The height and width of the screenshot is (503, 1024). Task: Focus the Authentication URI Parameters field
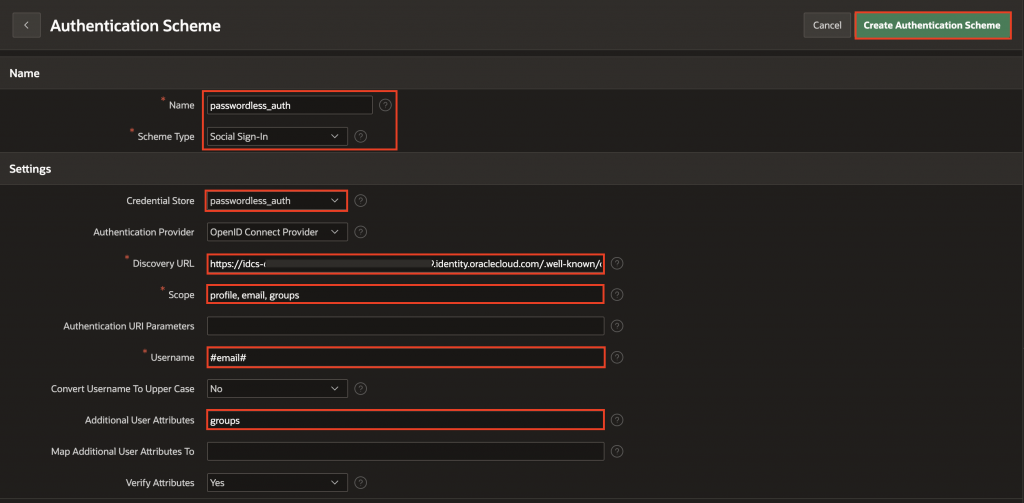(405, 326)
